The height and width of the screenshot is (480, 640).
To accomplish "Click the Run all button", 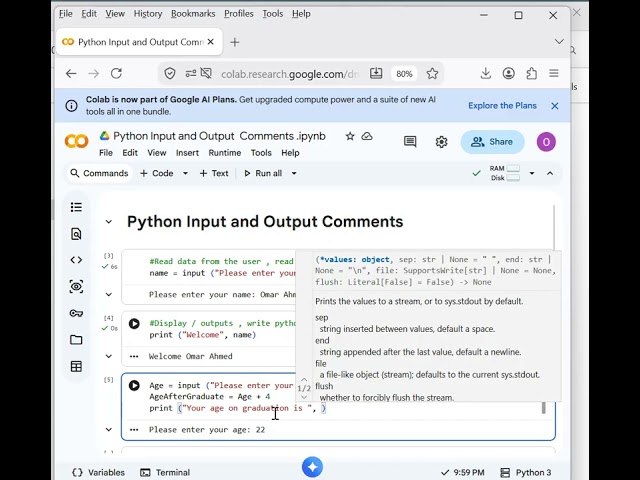I will [263, 173].
